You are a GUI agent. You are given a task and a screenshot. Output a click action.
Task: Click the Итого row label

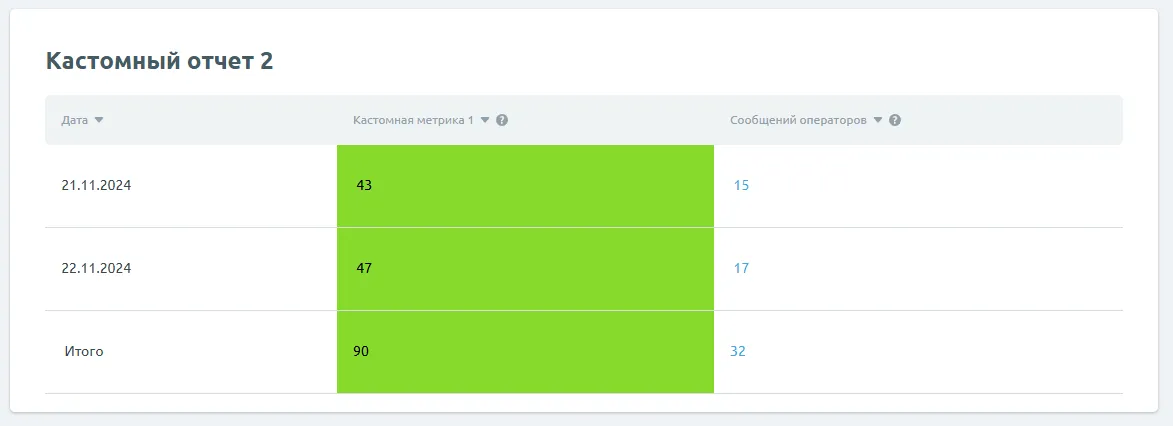point(84,351)
